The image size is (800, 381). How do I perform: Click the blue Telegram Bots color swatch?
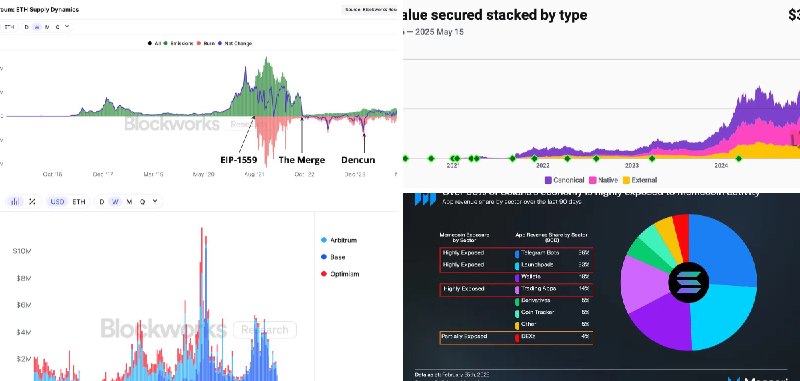click(517, 253)
